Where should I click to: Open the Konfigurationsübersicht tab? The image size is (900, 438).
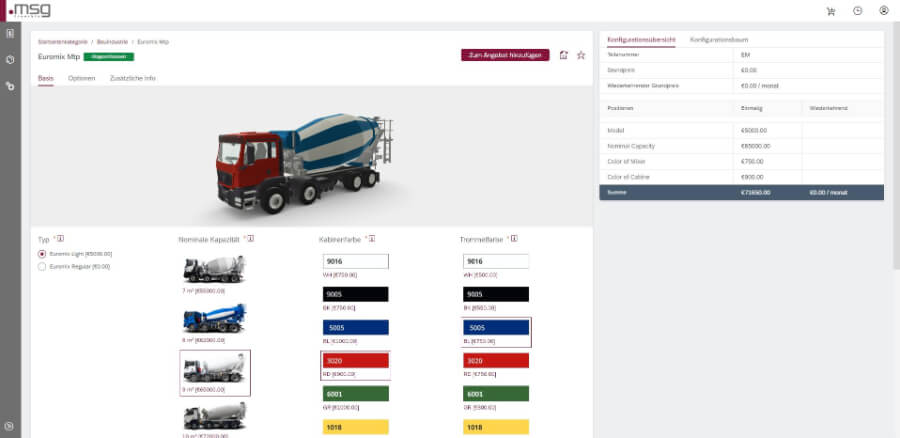641,40
